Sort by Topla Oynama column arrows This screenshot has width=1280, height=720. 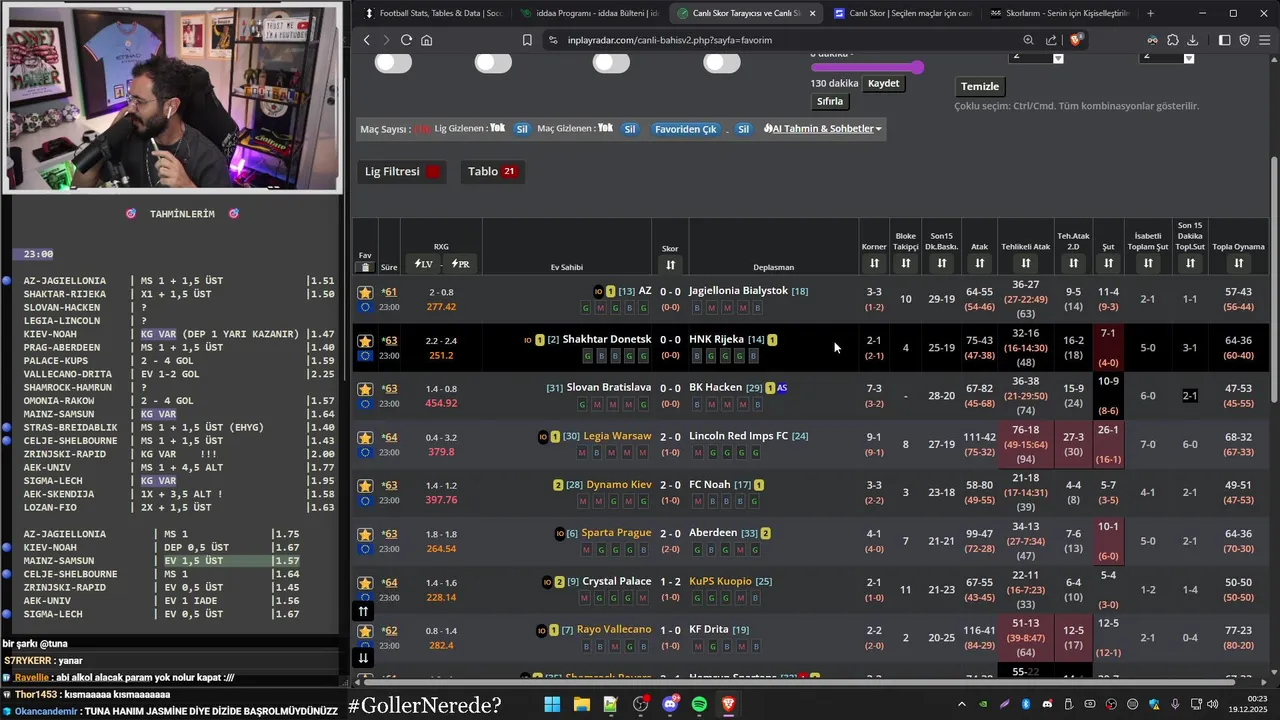(x=1238, y=263)
